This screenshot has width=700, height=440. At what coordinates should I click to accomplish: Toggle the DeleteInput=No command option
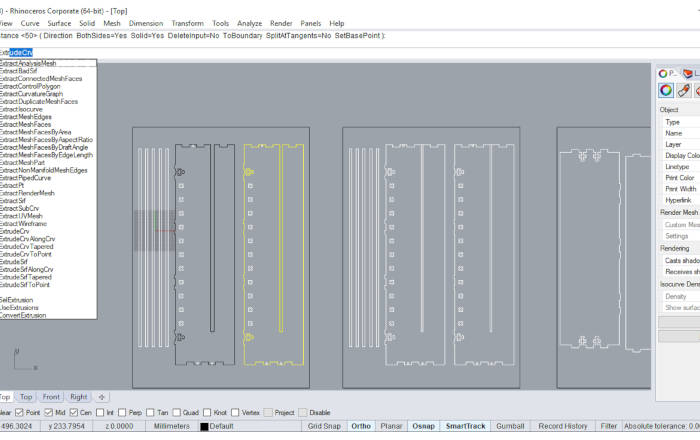[193, 36]
